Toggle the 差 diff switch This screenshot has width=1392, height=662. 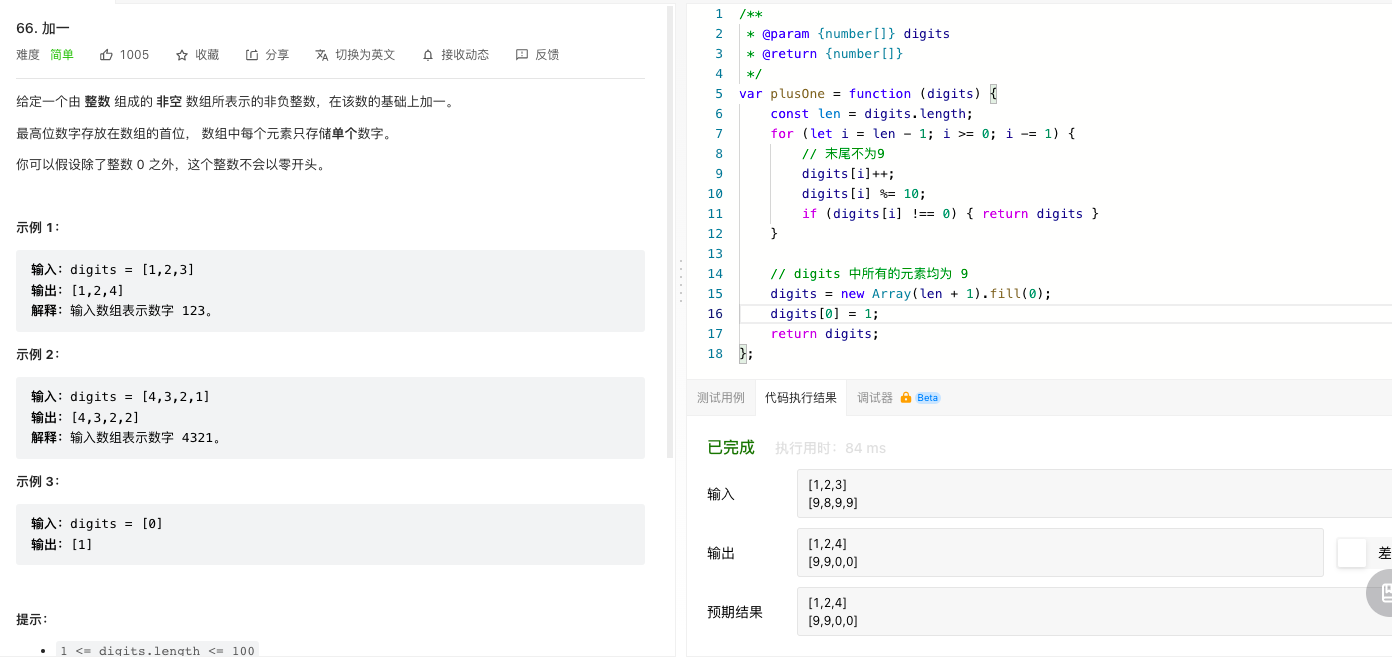[1352, 553]
